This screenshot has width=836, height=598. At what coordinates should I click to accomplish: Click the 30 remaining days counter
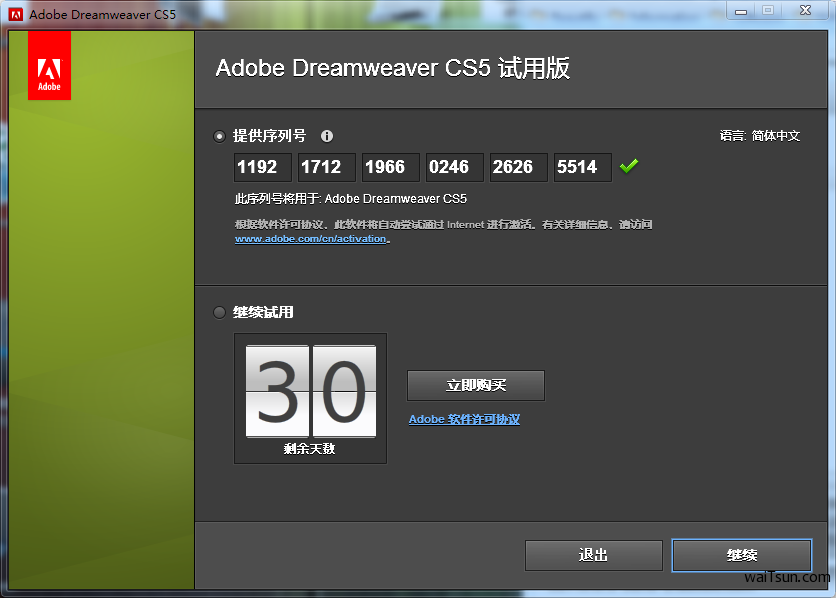point(310,392)
